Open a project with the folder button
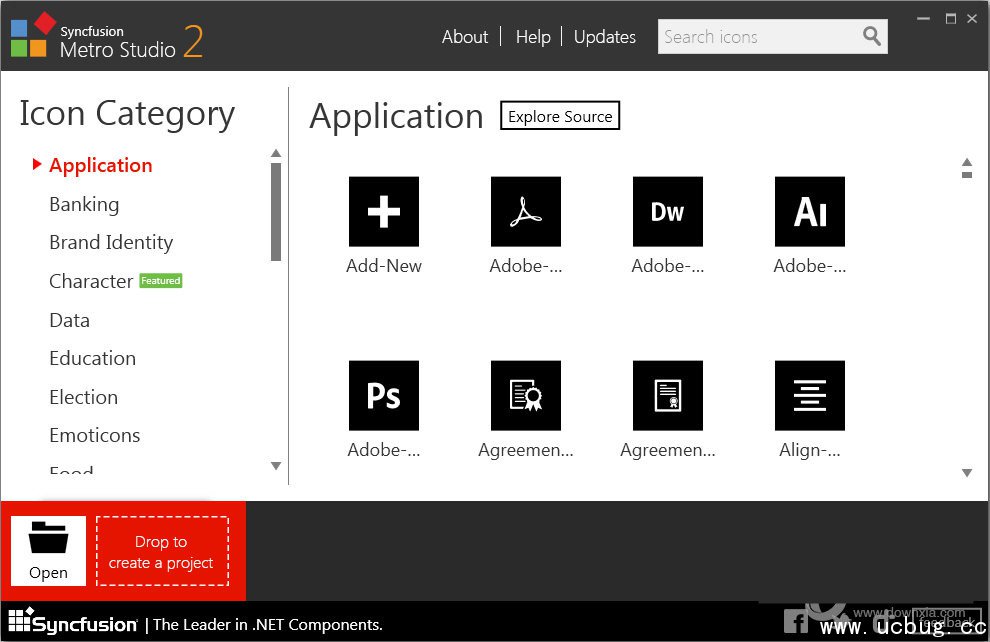Image resolution: width=990 pixels, height=642 pixels. [x=48, y=550]
